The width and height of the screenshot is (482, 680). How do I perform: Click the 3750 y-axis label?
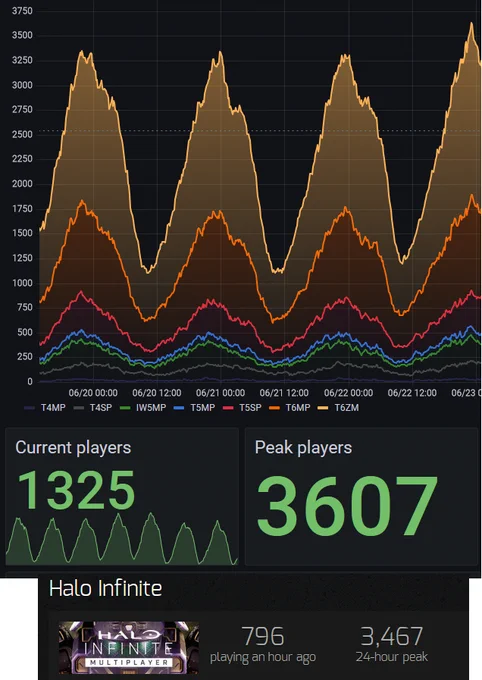[22, 11]
